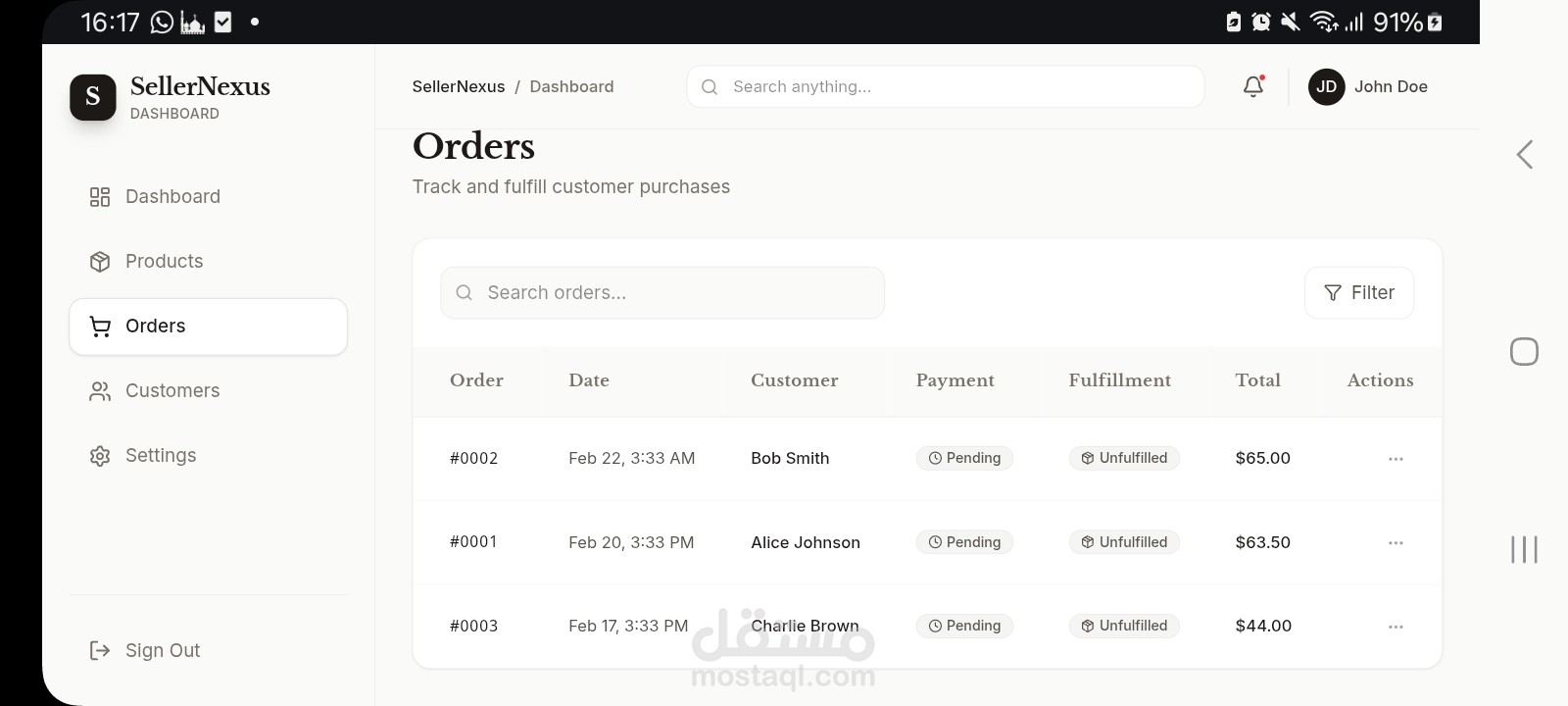Sort by the Date column header

(589, 380)
